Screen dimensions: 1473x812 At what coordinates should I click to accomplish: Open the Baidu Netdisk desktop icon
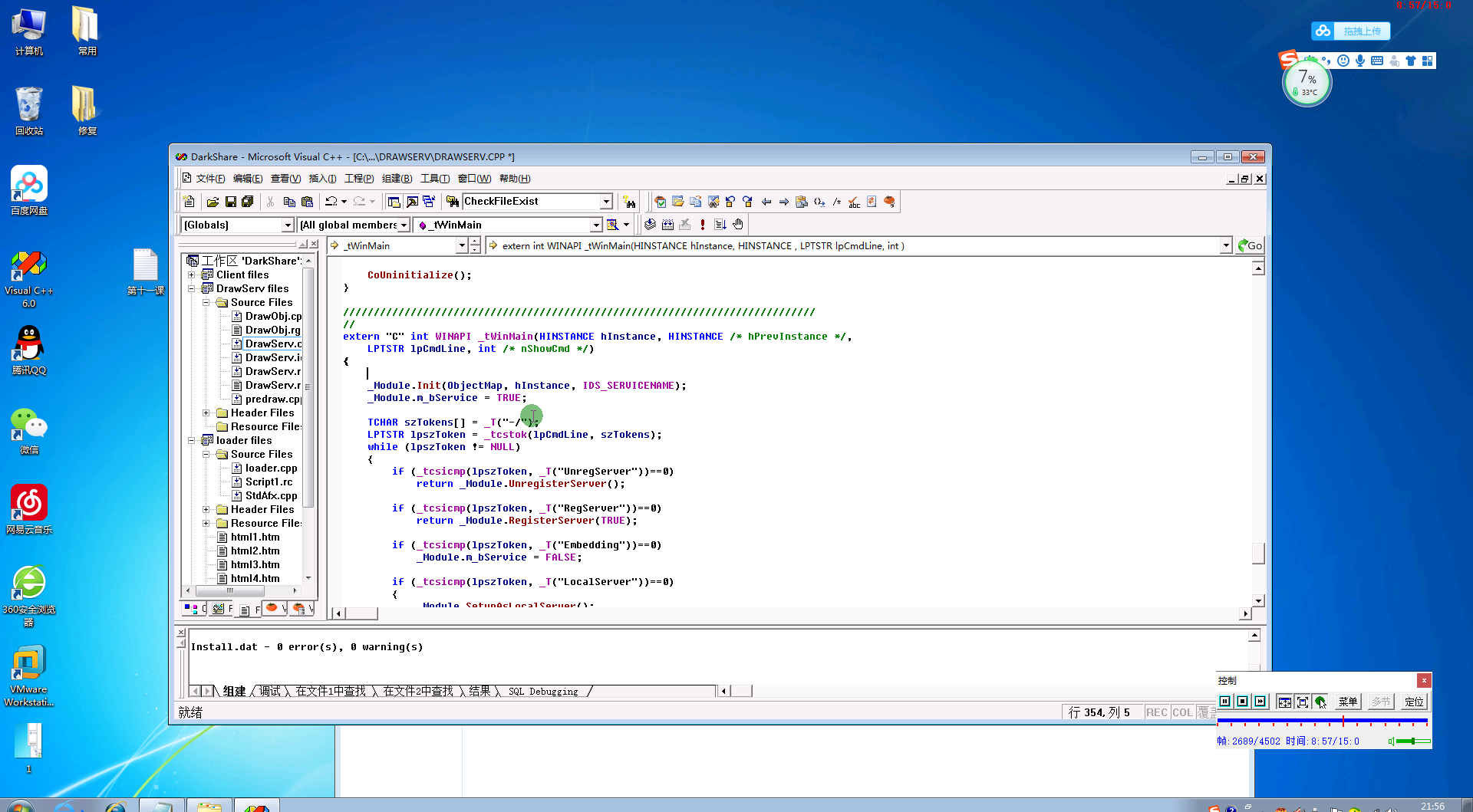coord(29,190)
